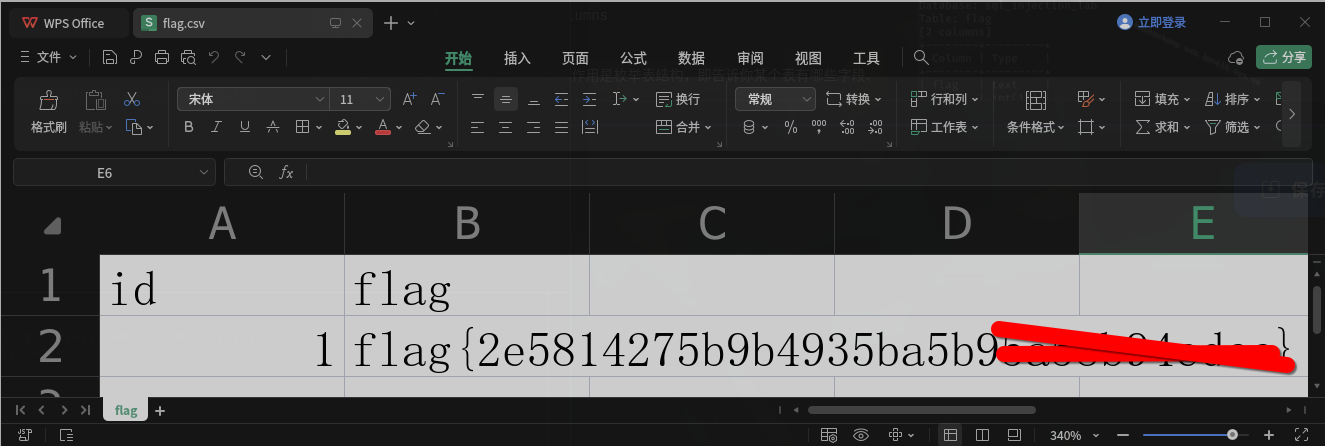Screen dimensions: 1325x446
Task: Click the increase font size icon
Action: (x=408, y=99)
